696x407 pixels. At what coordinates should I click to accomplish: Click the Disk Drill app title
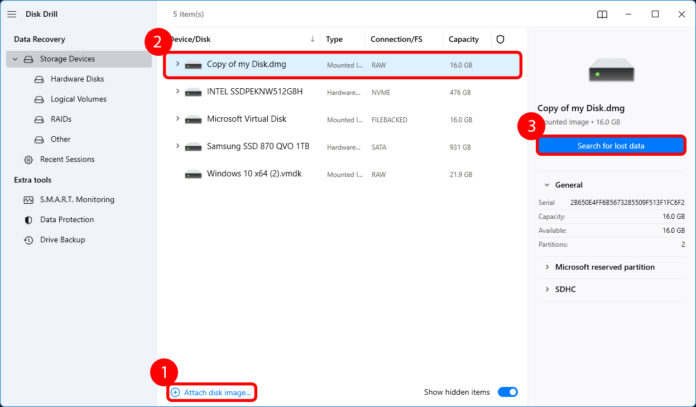[41, 14]
